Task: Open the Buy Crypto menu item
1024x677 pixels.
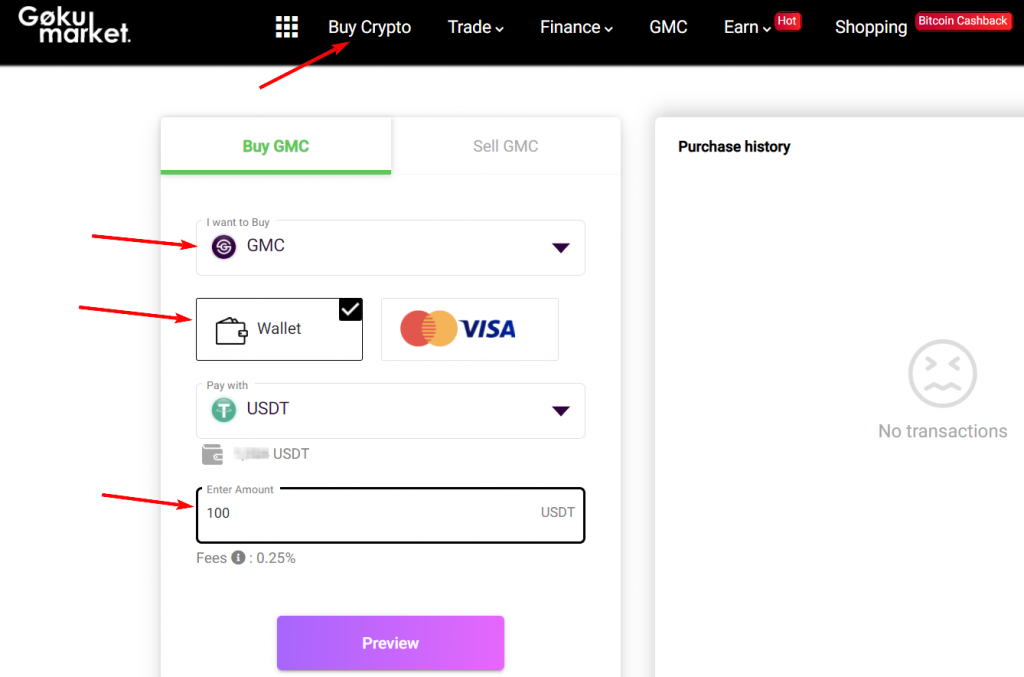Action: point(370,27)
